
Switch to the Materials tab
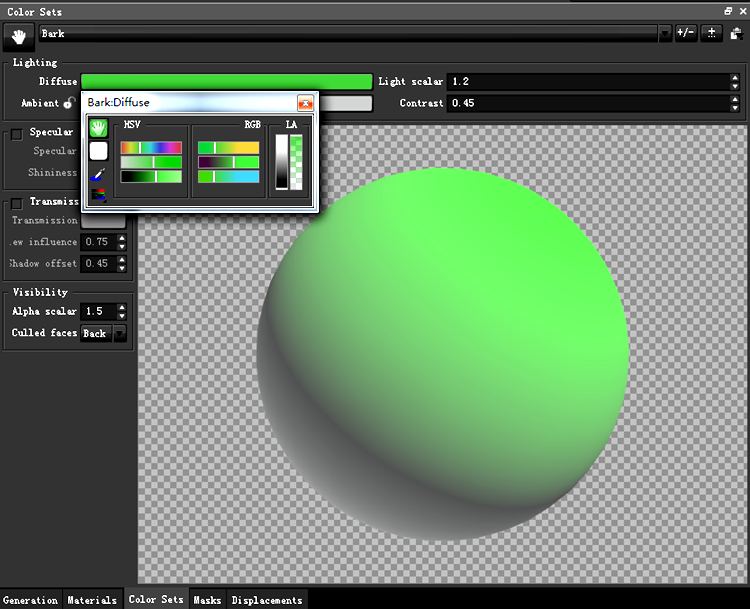92,600
